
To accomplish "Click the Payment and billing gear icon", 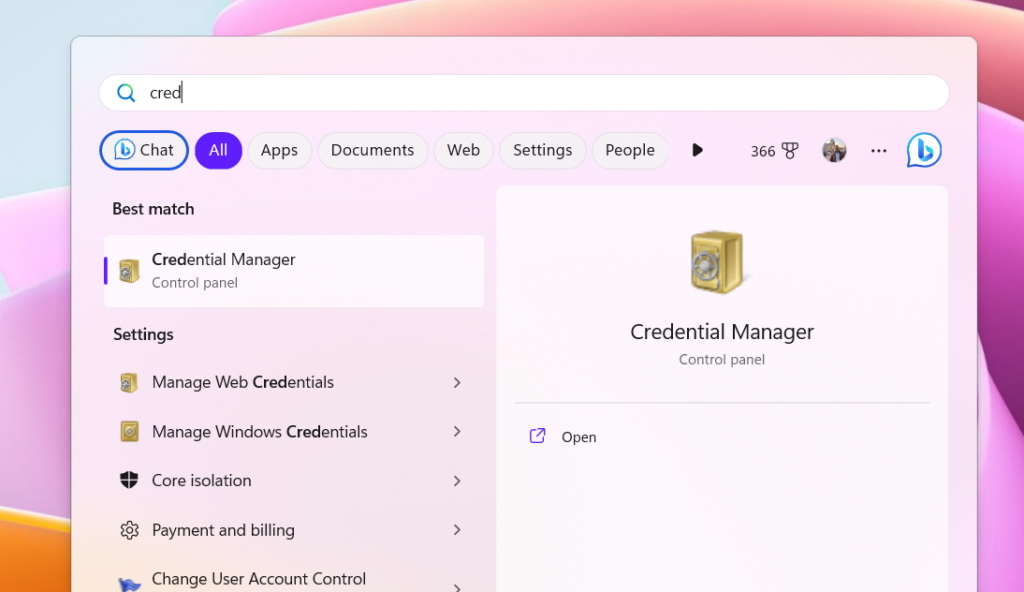I will coord(129,530).
